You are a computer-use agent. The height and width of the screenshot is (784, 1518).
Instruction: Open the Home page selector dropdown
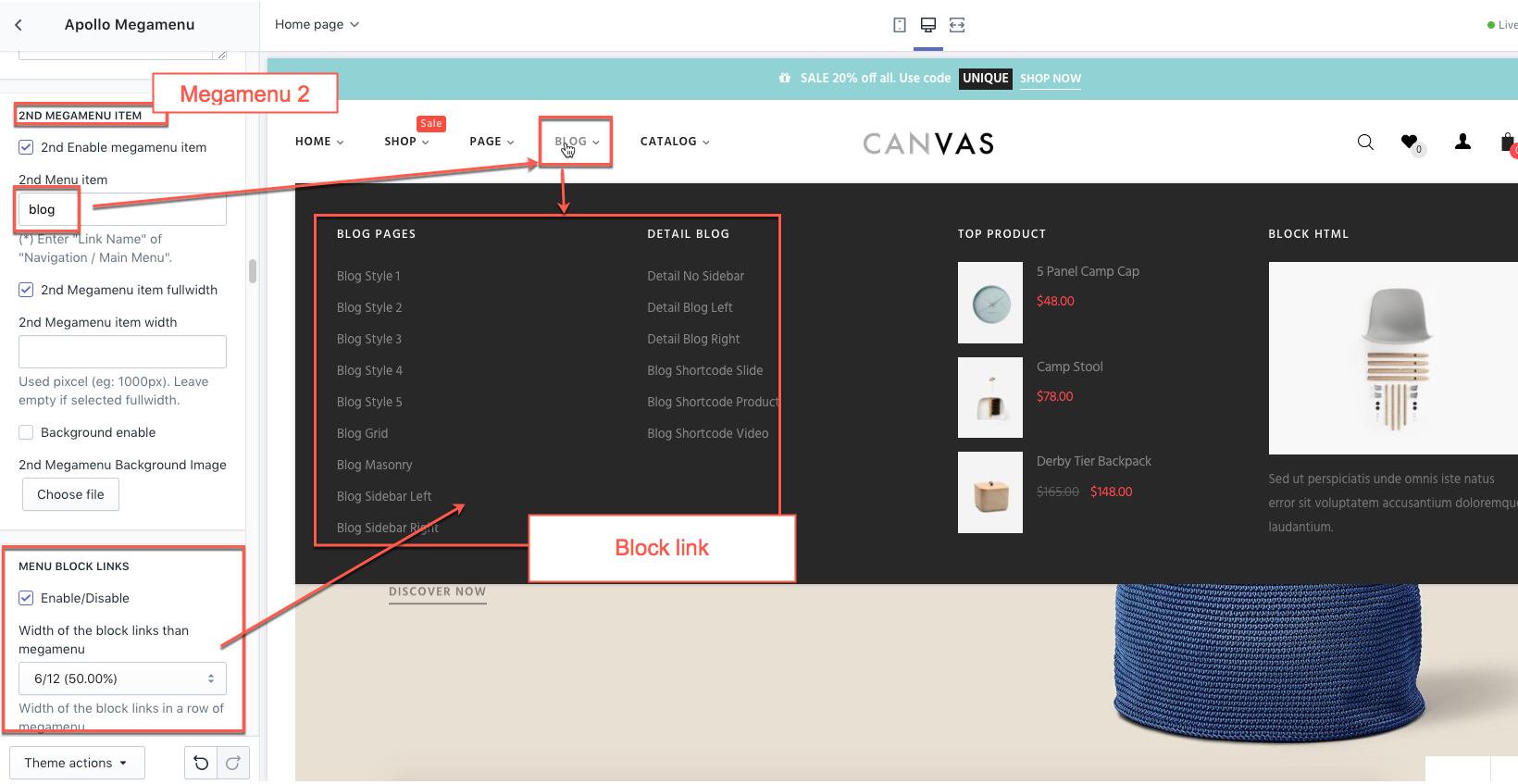click(x=317, y=24)
